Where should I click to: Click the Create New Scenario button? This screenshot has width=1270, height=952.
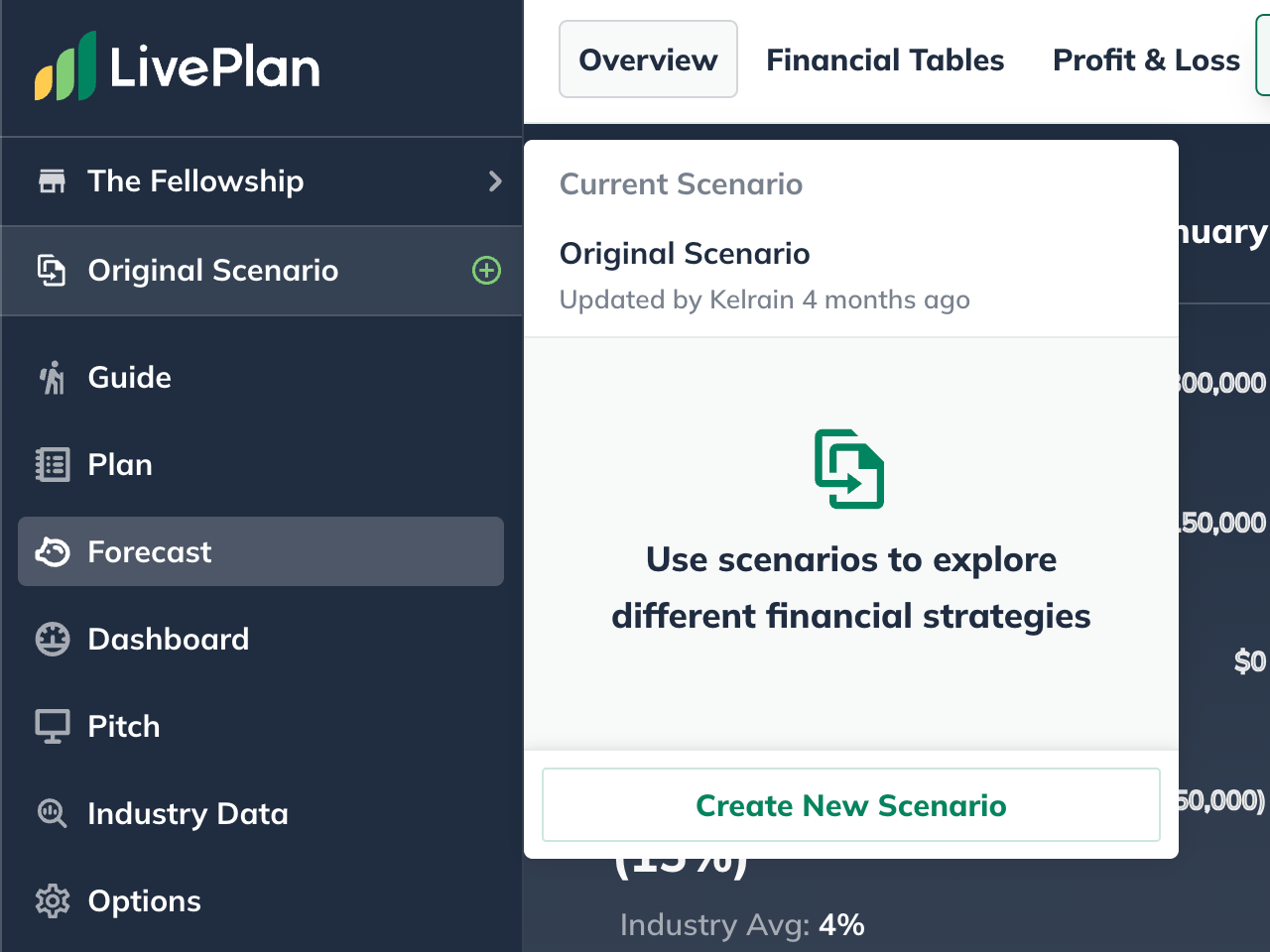click(851, 805)
